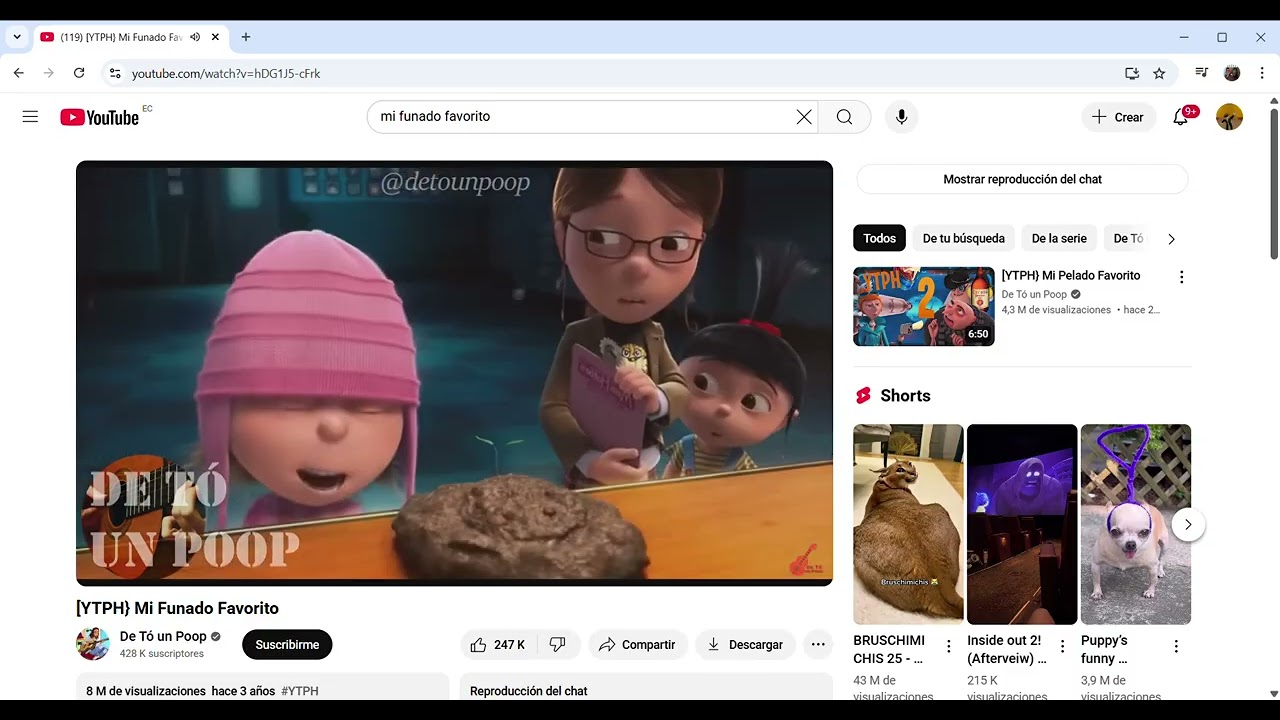Open the notifications bell

(1181, 117)
